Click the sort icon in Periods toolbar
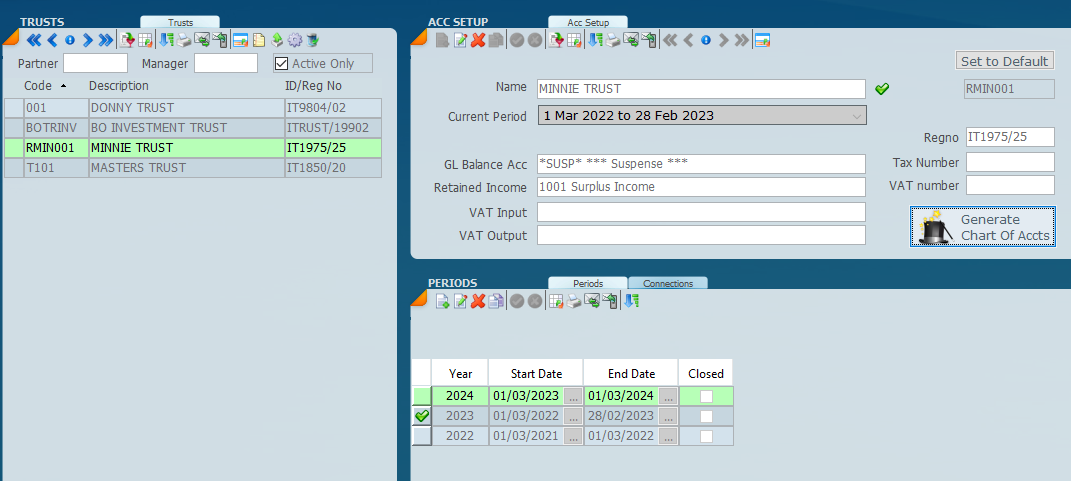This screenshot has height=481, width=1071. coord(631,301)
